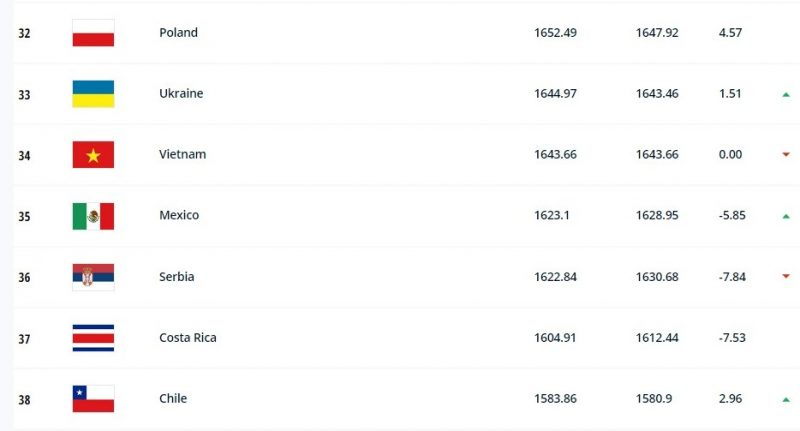Open the Serbia team link
800x431 pixels.
[x=177, y=277]
